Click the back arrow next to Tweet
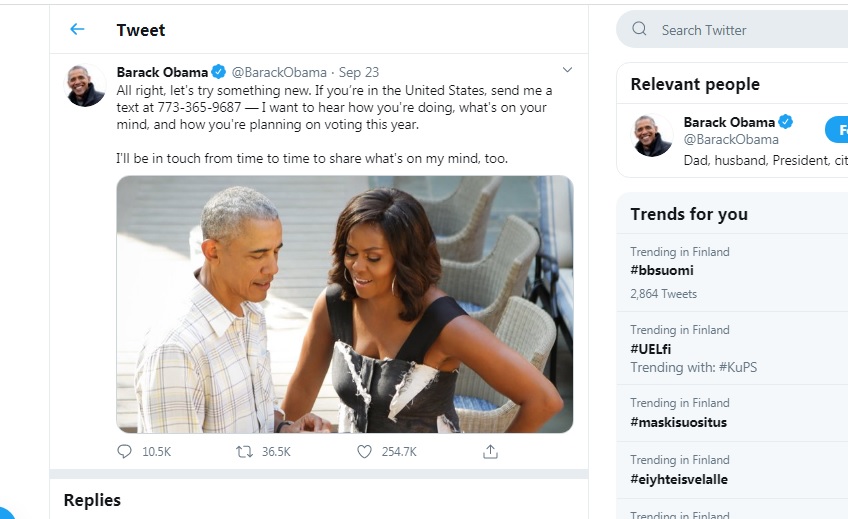The height and width of the screenshot is (519, 848). tap(77, 29)
